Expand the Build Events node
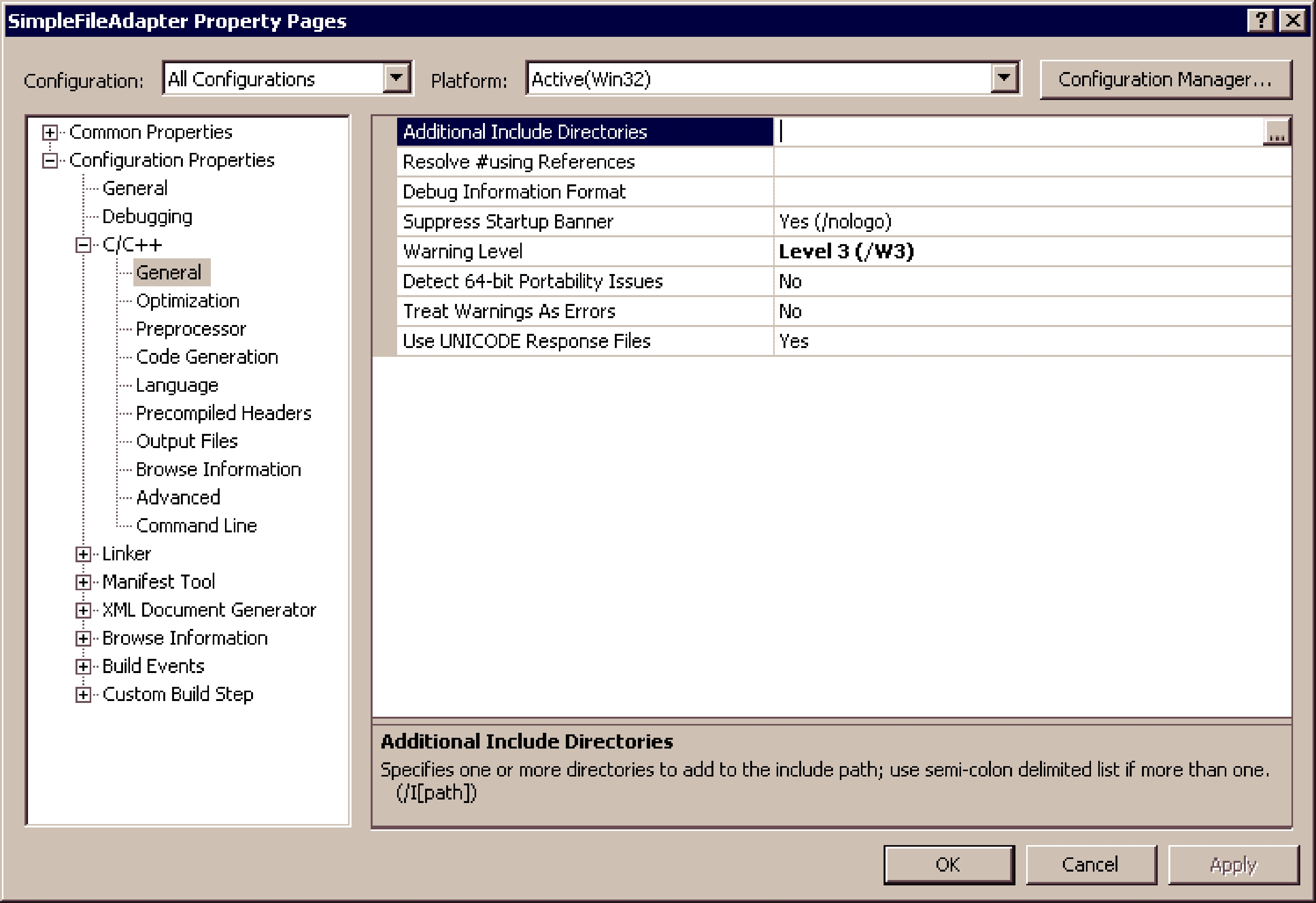 pyautogui.click(x=83, y=667)
